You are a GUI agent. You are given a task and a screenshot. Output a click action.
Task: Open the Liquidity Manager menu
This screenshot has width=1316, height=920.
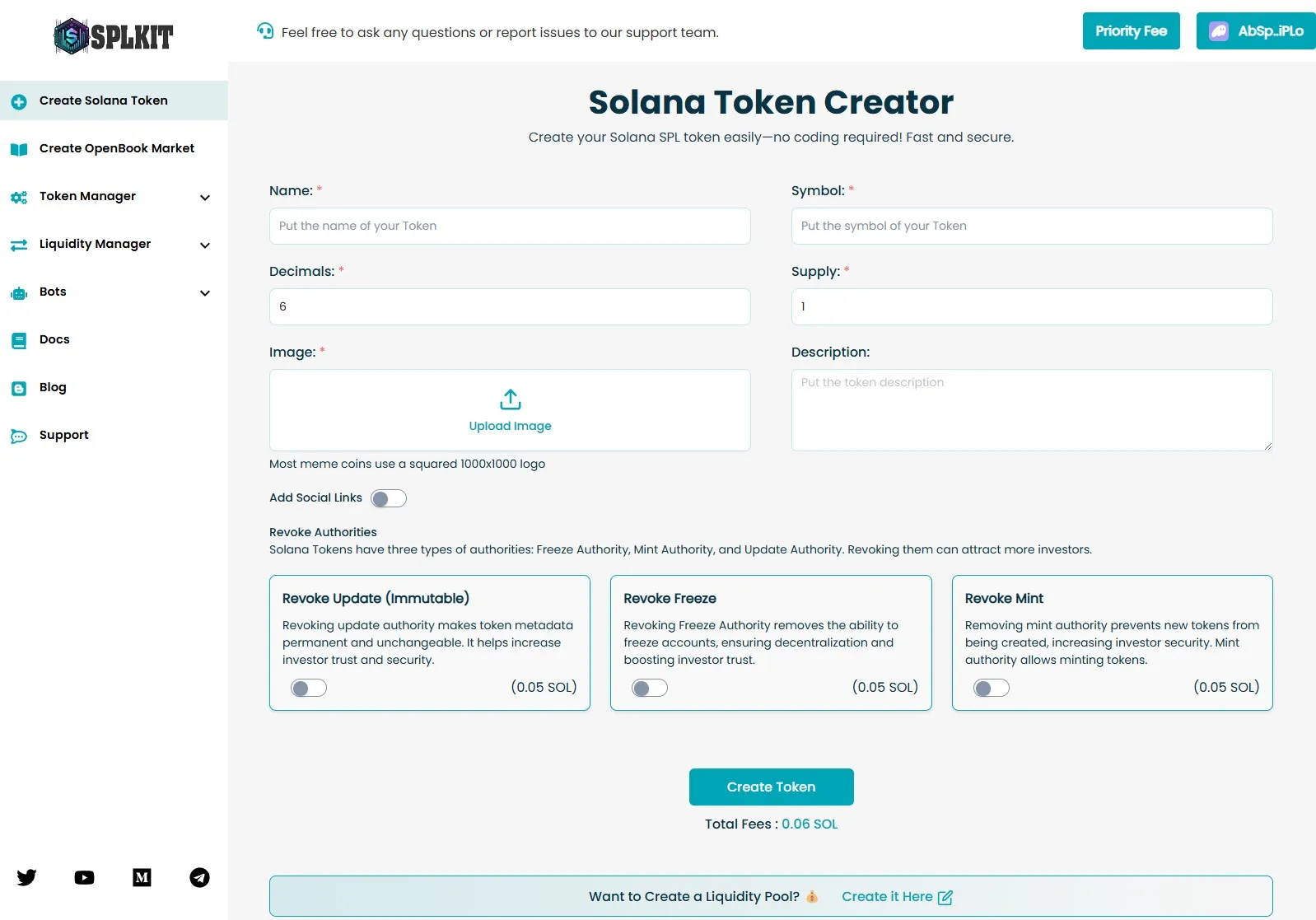(114, 244)
